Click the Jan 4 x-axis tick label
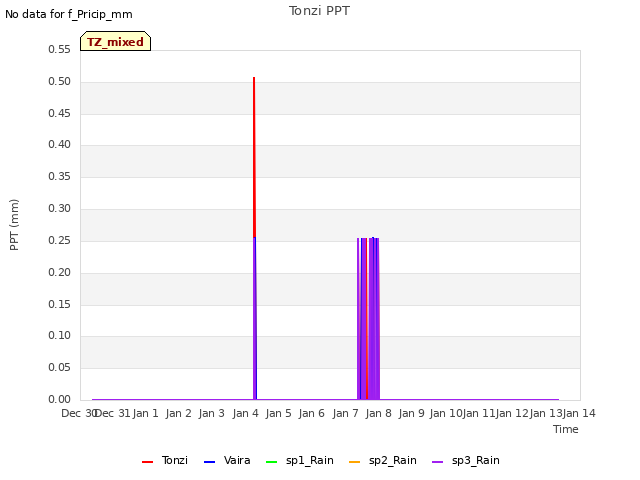640x480 pixels. point(245,413)
